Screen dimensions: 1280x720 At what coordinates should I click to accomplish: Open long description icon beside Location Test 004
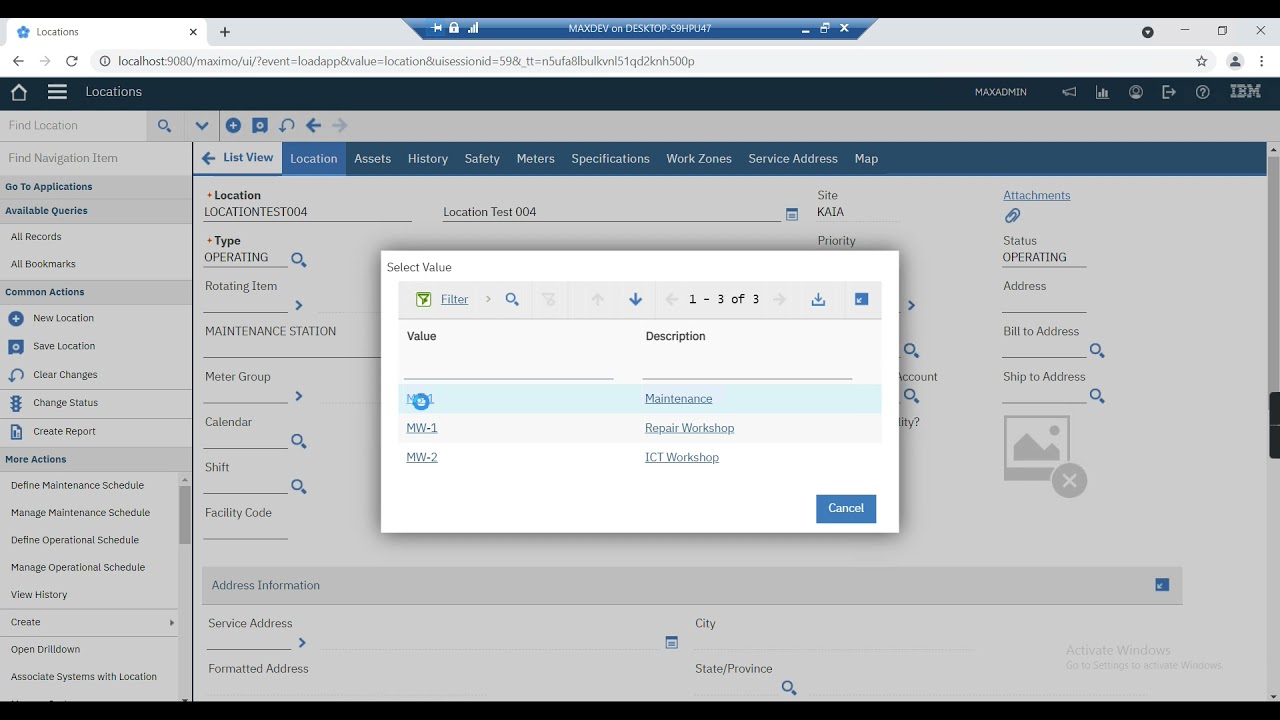pos(792,214)
